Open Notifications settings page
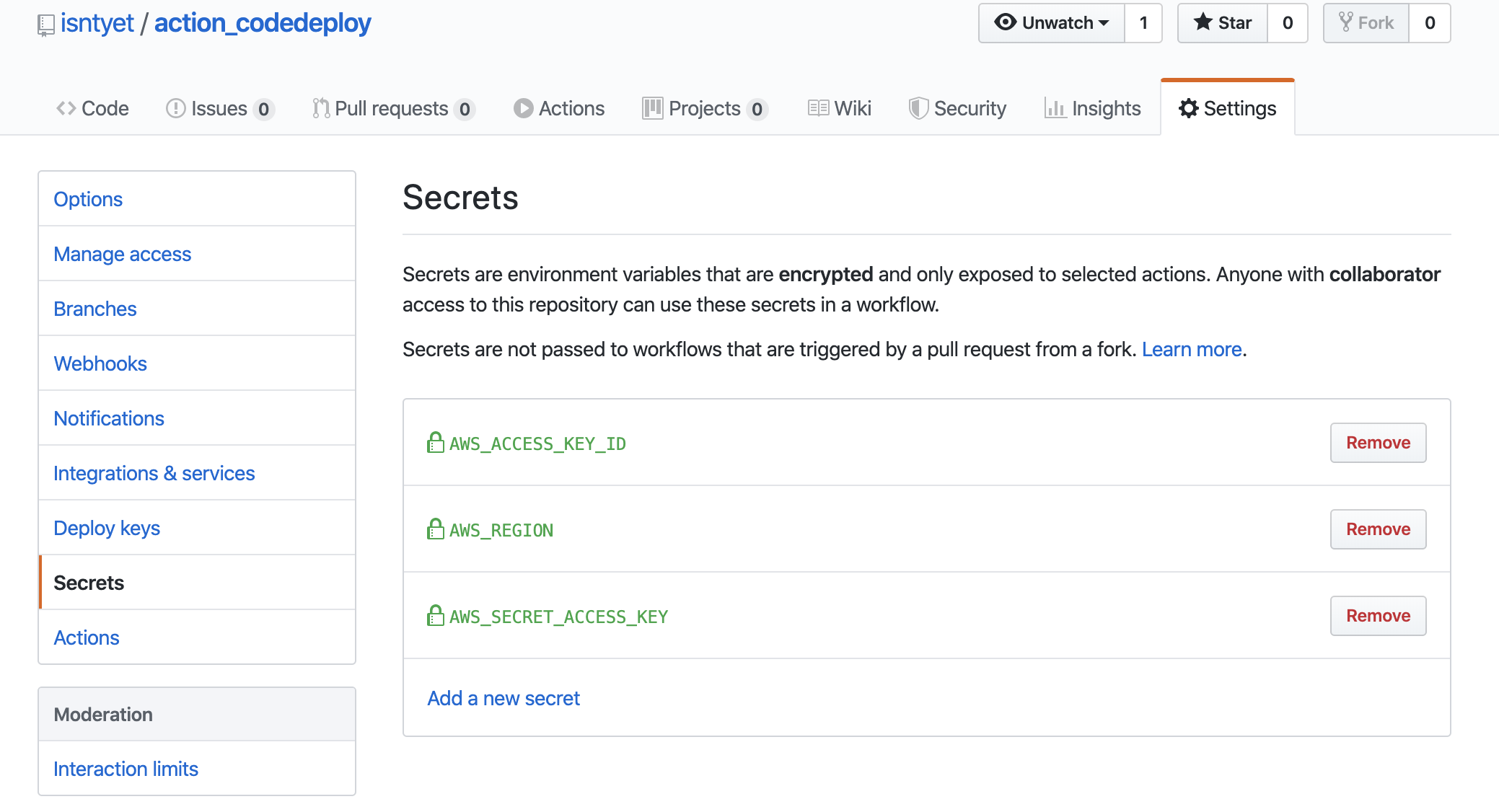 pos(197,418)
